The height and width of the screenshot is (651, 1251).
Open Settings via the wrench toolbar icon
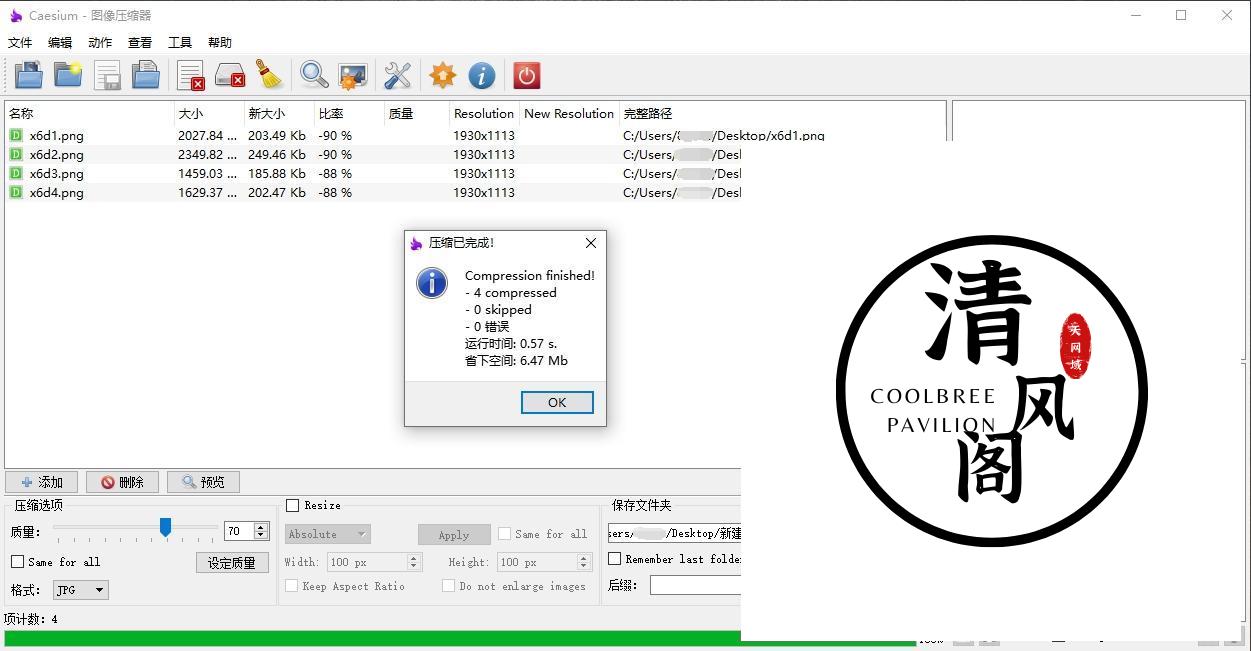pos(397,75)
